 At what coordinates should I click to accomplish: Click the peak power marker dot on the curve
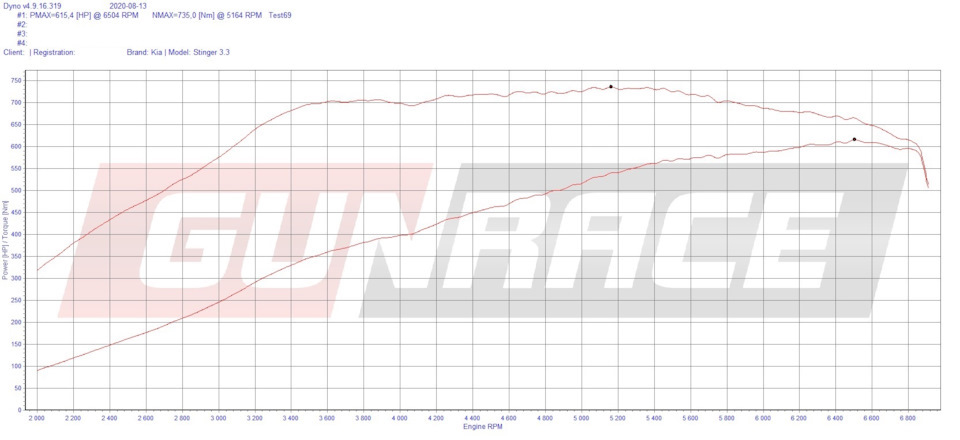coord(854,139)
